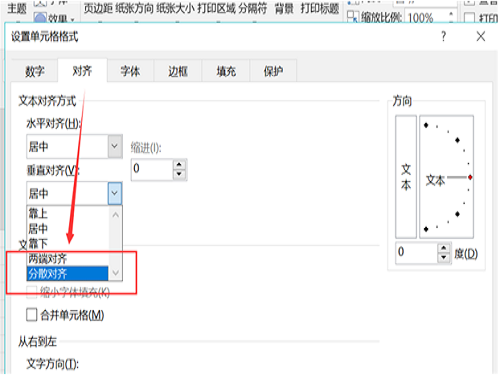
Task: Open the 保护 tab
Action: click(x=273, y=71)
